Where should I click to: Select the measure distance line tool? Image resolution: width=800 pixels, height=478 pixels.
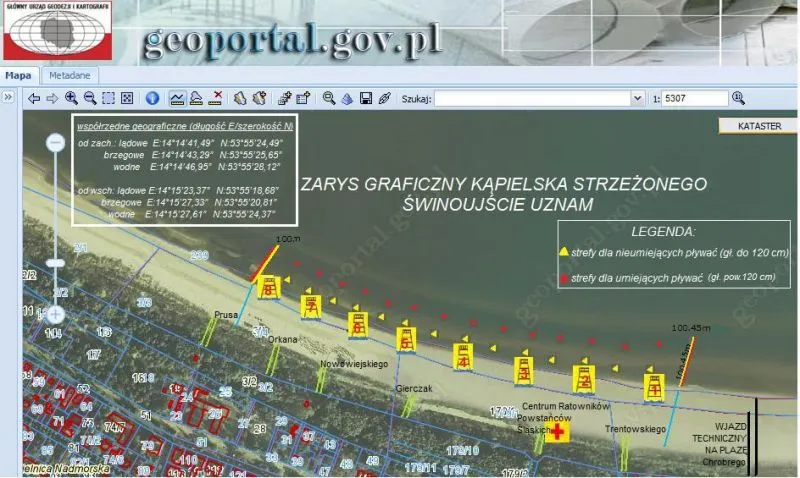tap(178, 98)
